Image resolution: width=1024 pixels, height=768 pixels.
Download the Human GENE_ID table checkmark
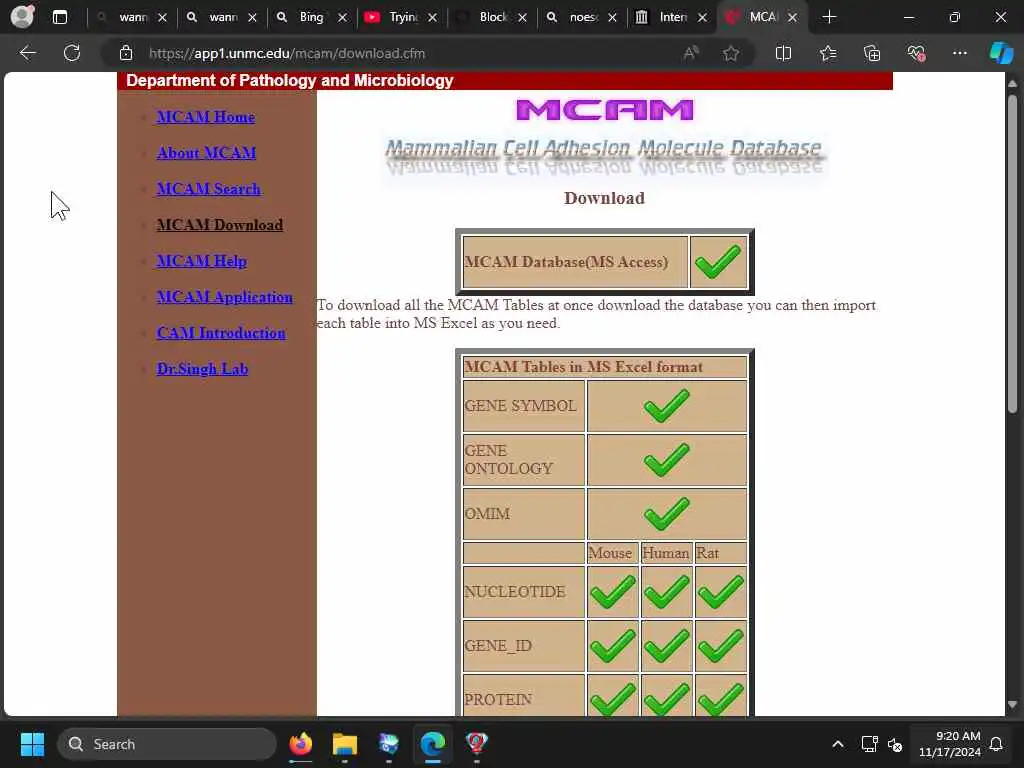coord(666,646)
